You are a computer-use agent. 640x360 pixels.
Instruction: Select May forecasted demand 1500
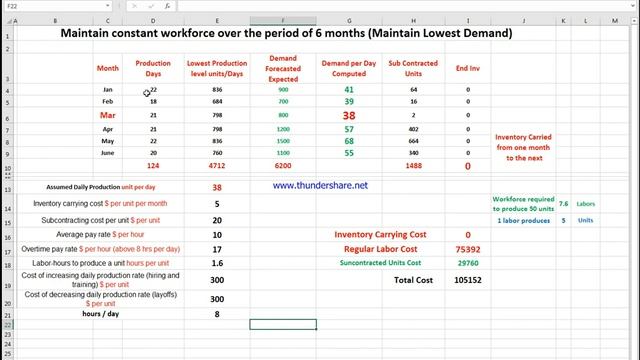tap(283, 141)
